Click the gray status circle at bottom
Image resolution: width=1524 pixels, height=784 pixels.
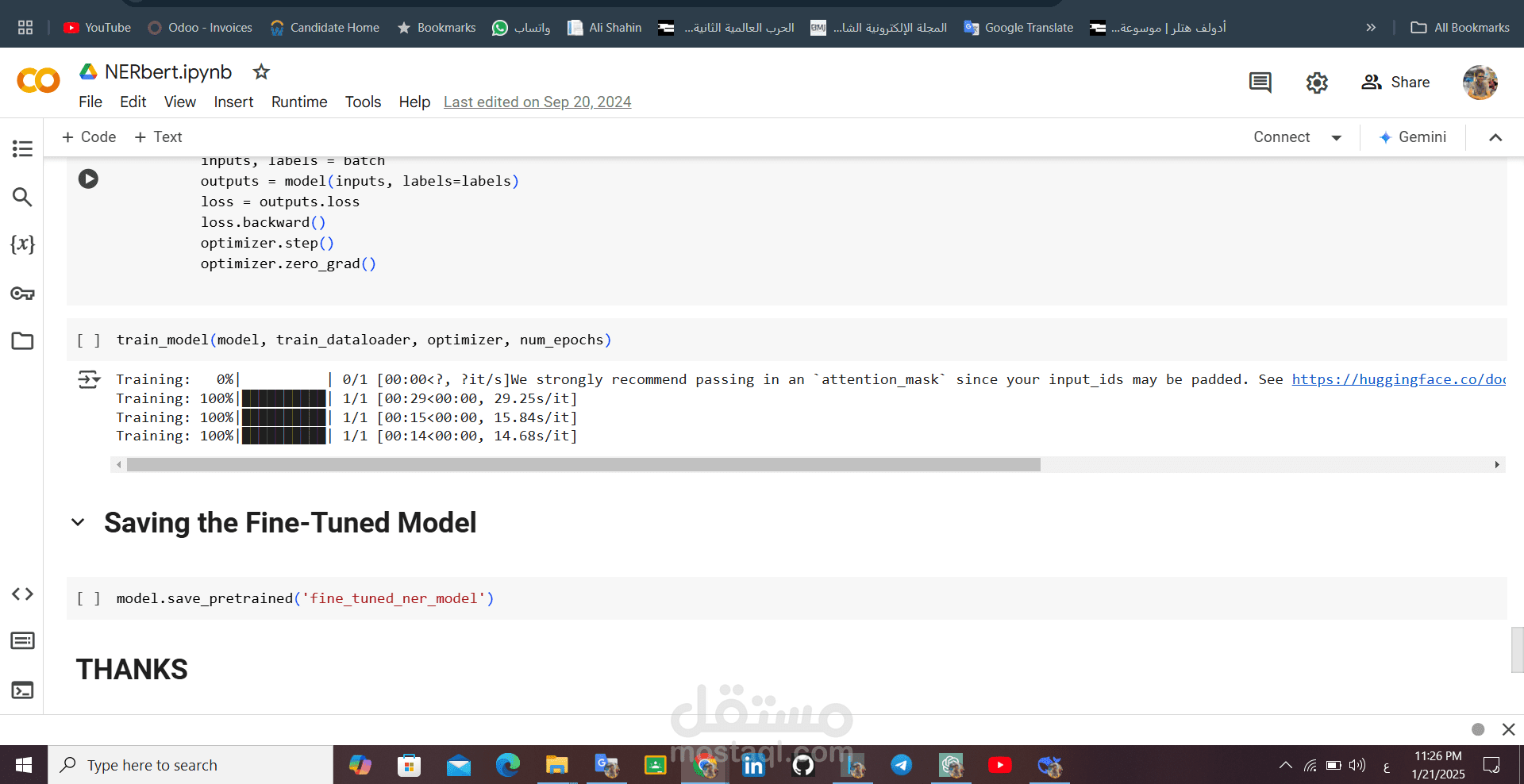point(1478,729)
